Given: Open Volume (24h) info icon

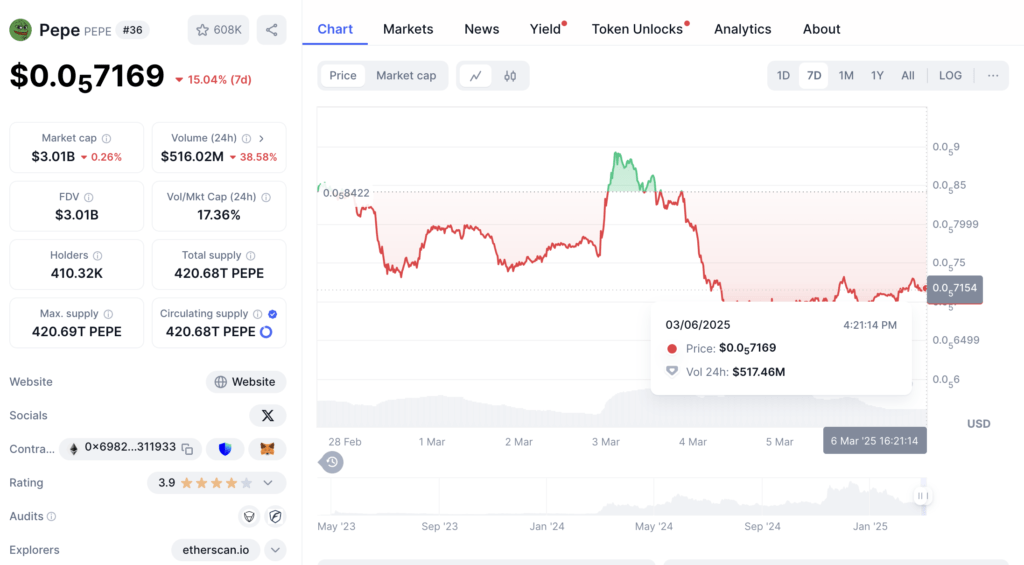Looking at the screenshot, I should coord(246,138).
